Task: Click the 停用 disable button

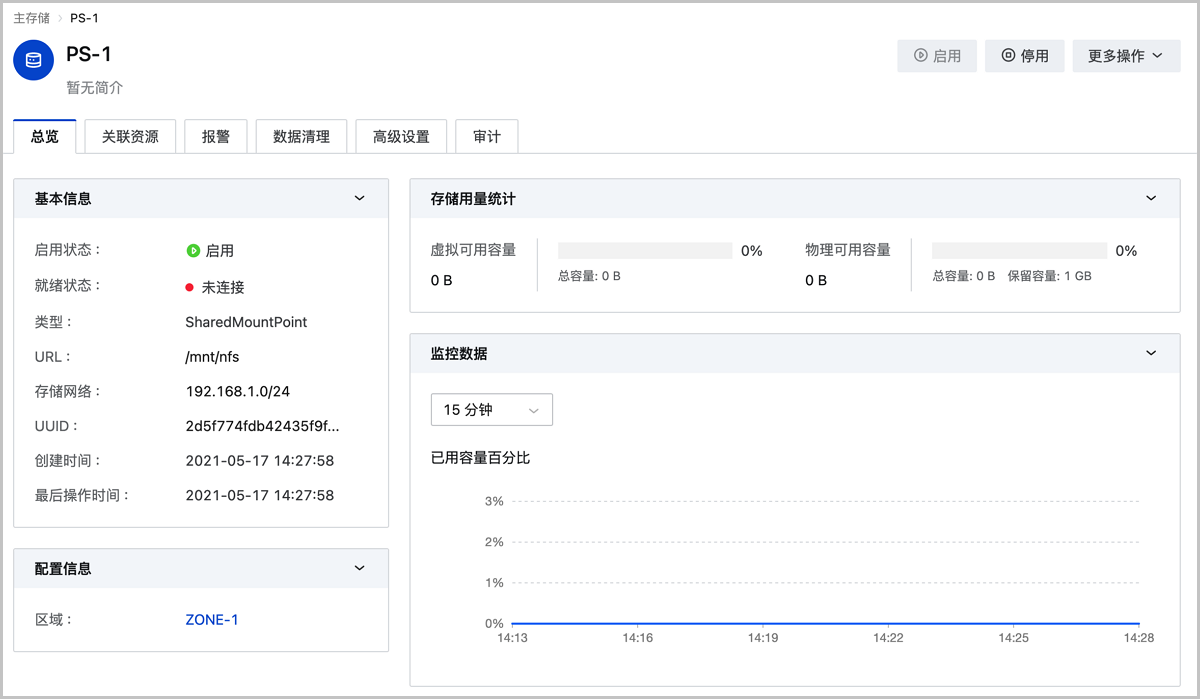Action: pos(1024,56)
